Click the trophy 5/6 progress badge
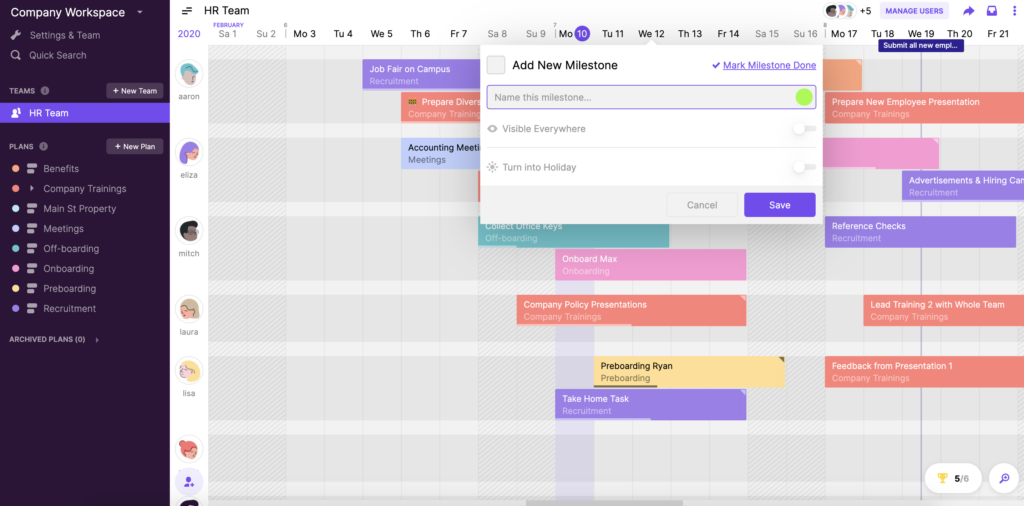The width and height of the screenshot is (1024, 506). (952, 479)
